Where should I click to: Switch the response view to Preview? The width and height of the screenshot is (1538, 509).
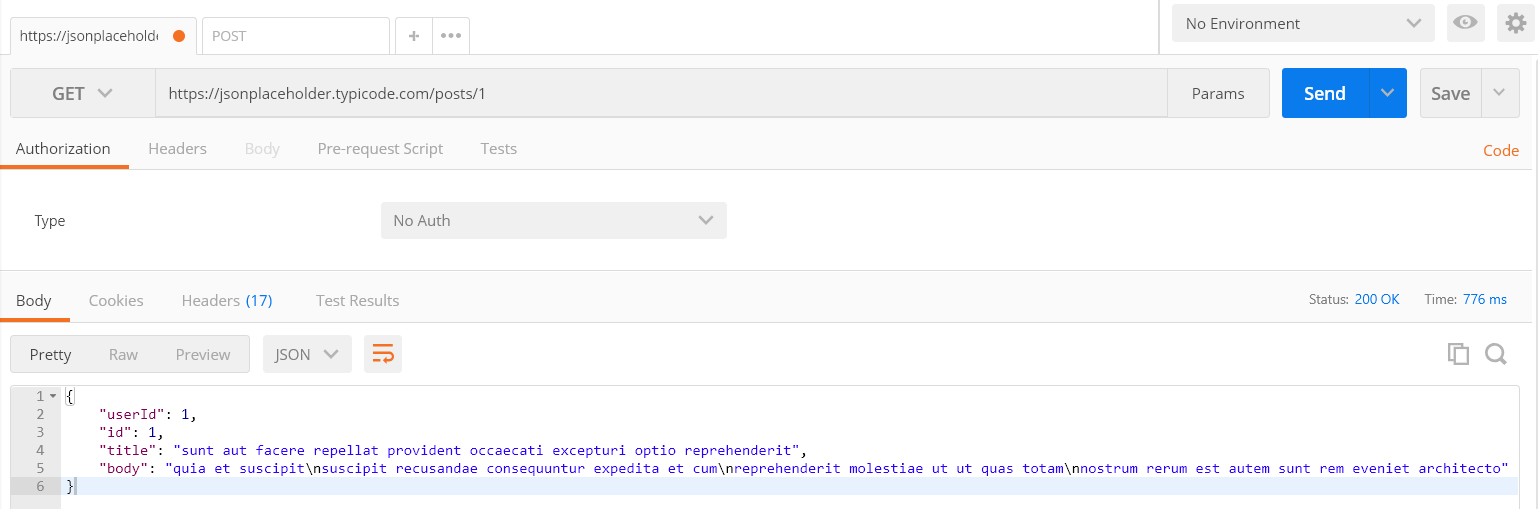pyautogui.click(x=203, y=354)
